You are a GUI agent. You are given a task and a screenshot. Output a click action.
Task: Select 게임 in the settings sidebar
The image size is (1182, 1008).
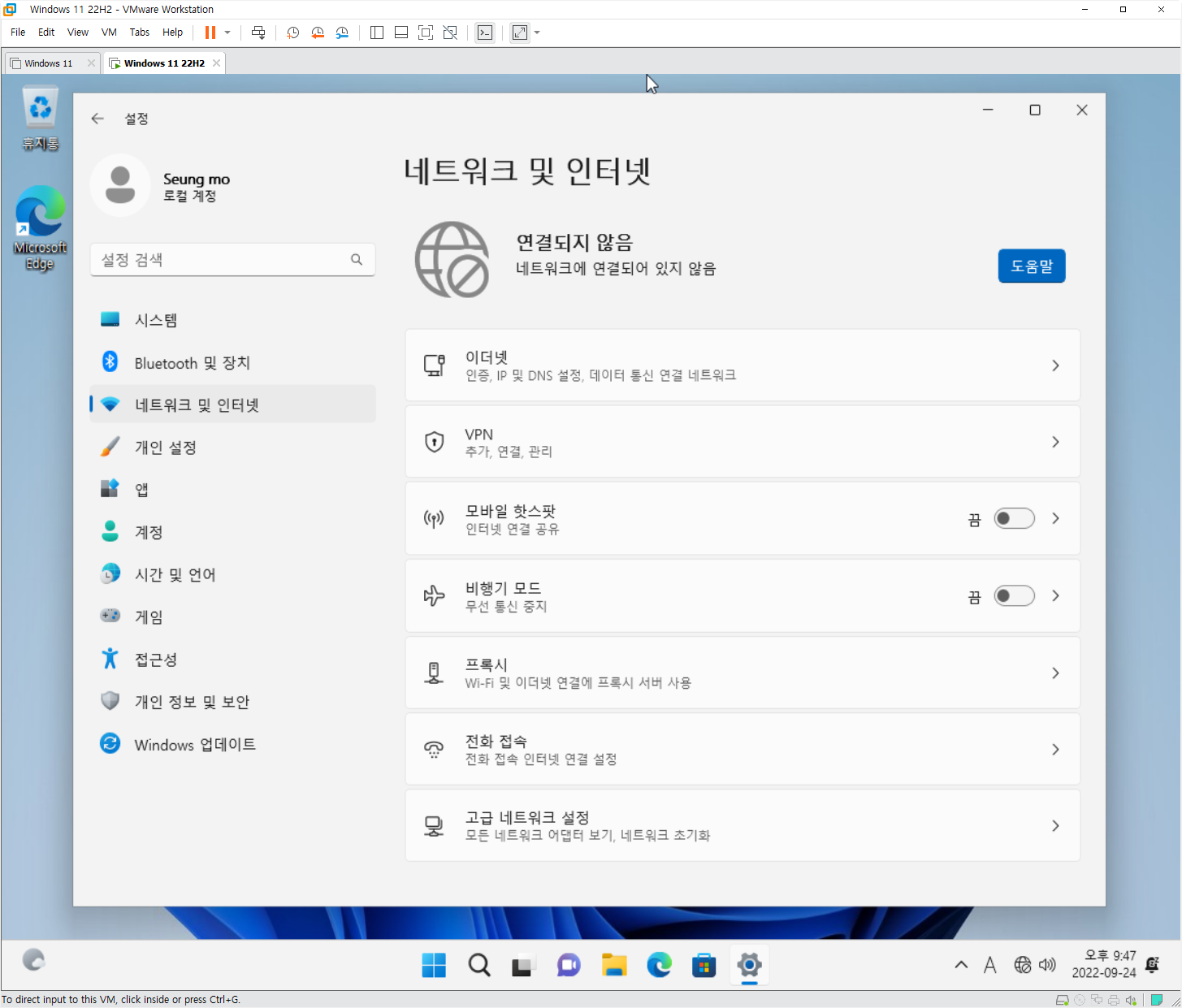[x=232, y=617]
